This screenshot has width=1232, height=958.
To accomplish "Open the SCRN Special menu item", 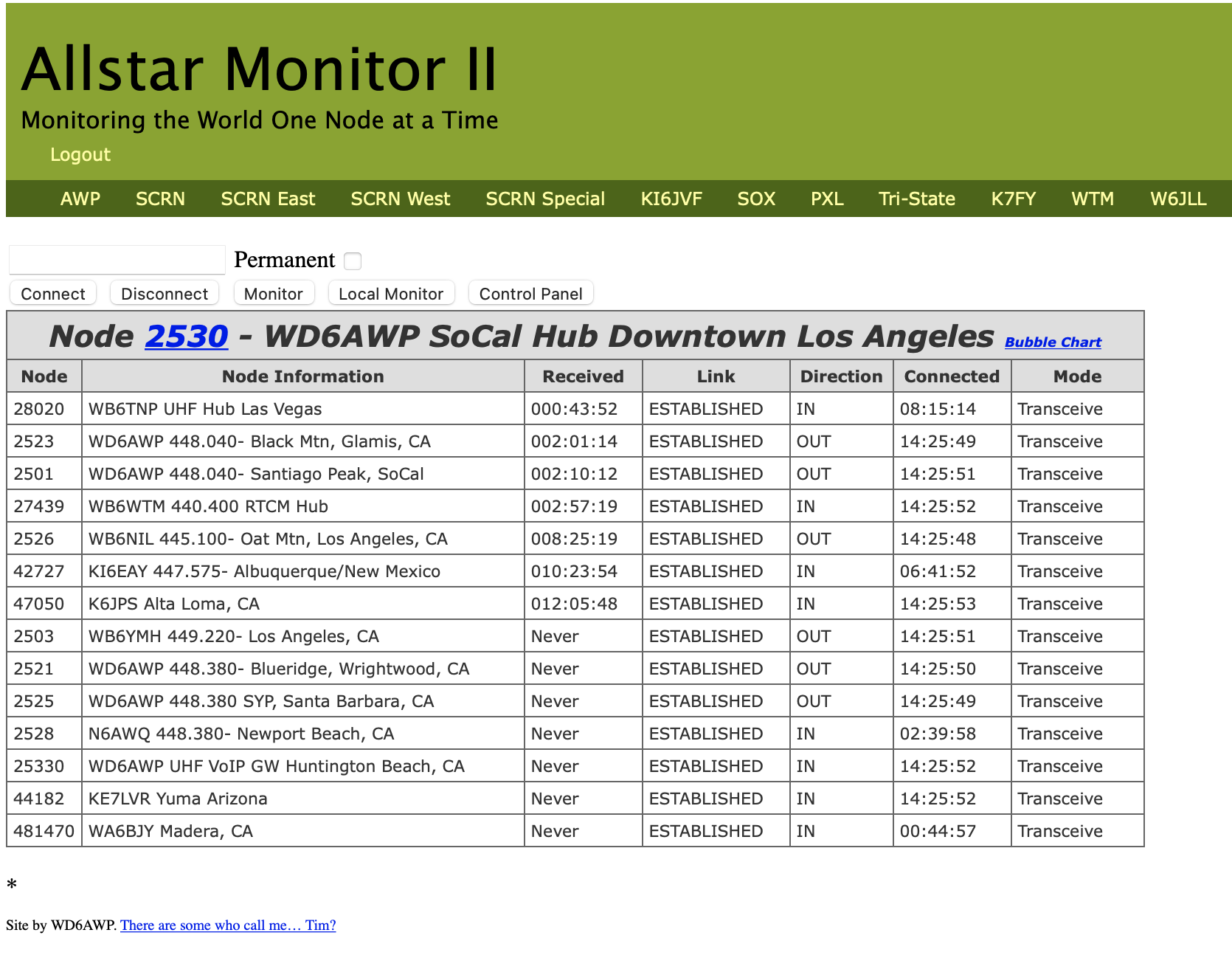I will pos(545,199).
